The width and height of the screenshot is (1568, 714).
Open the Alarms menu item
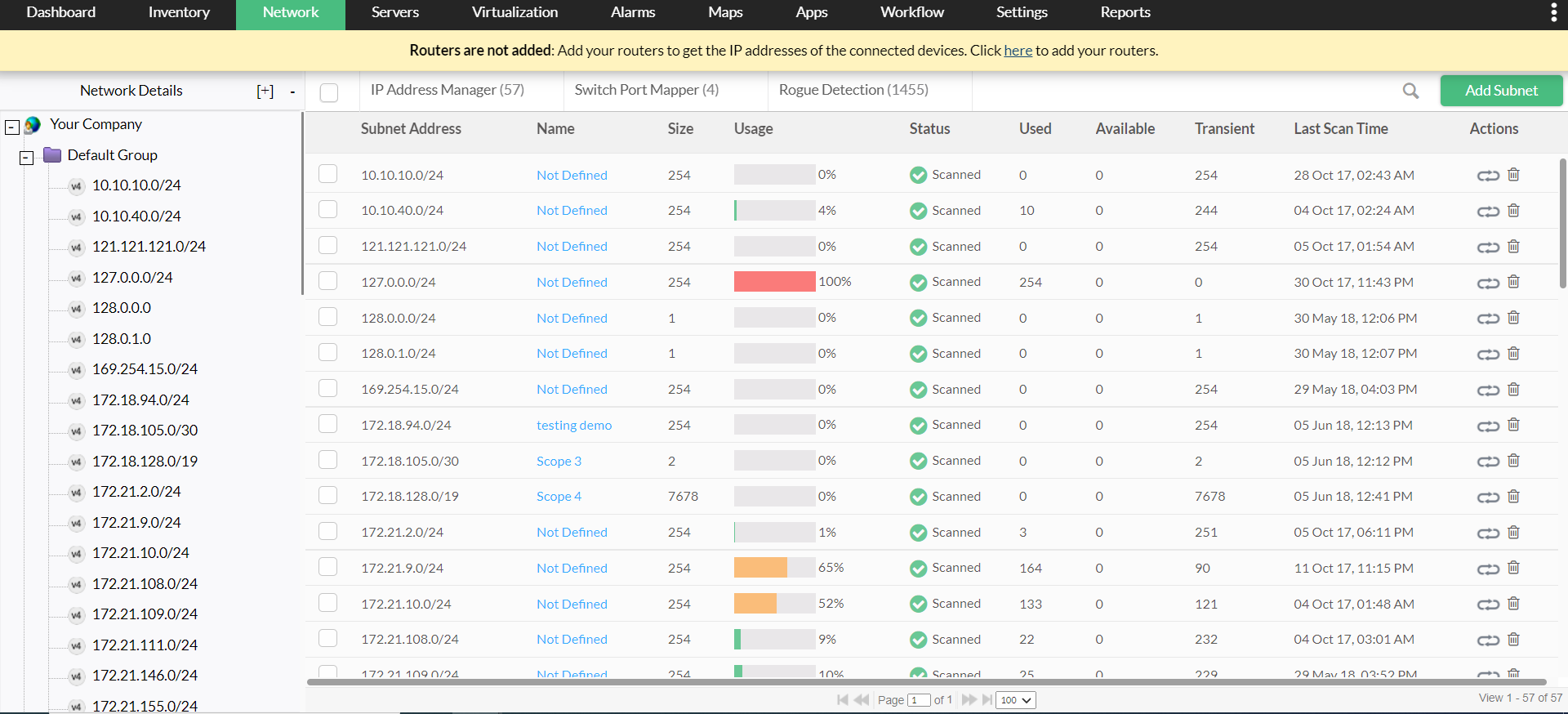tap(633, 12)
